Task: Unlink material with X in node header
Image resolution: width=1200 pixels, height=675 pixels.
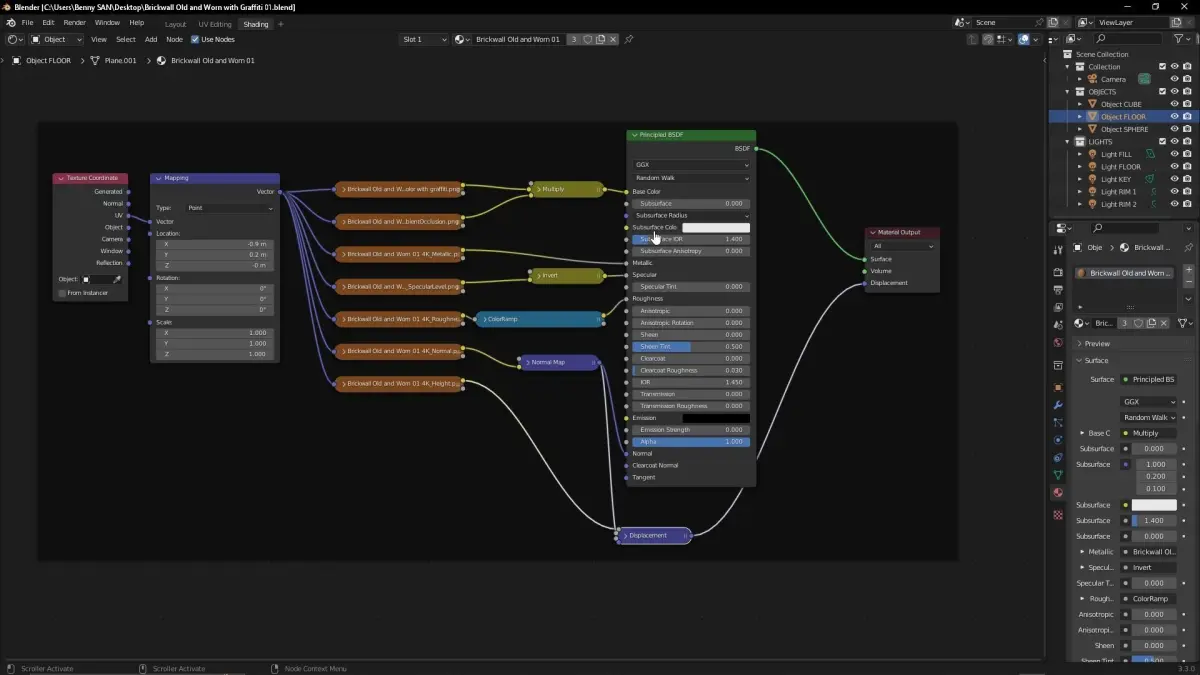Action: tap(614, 40)
